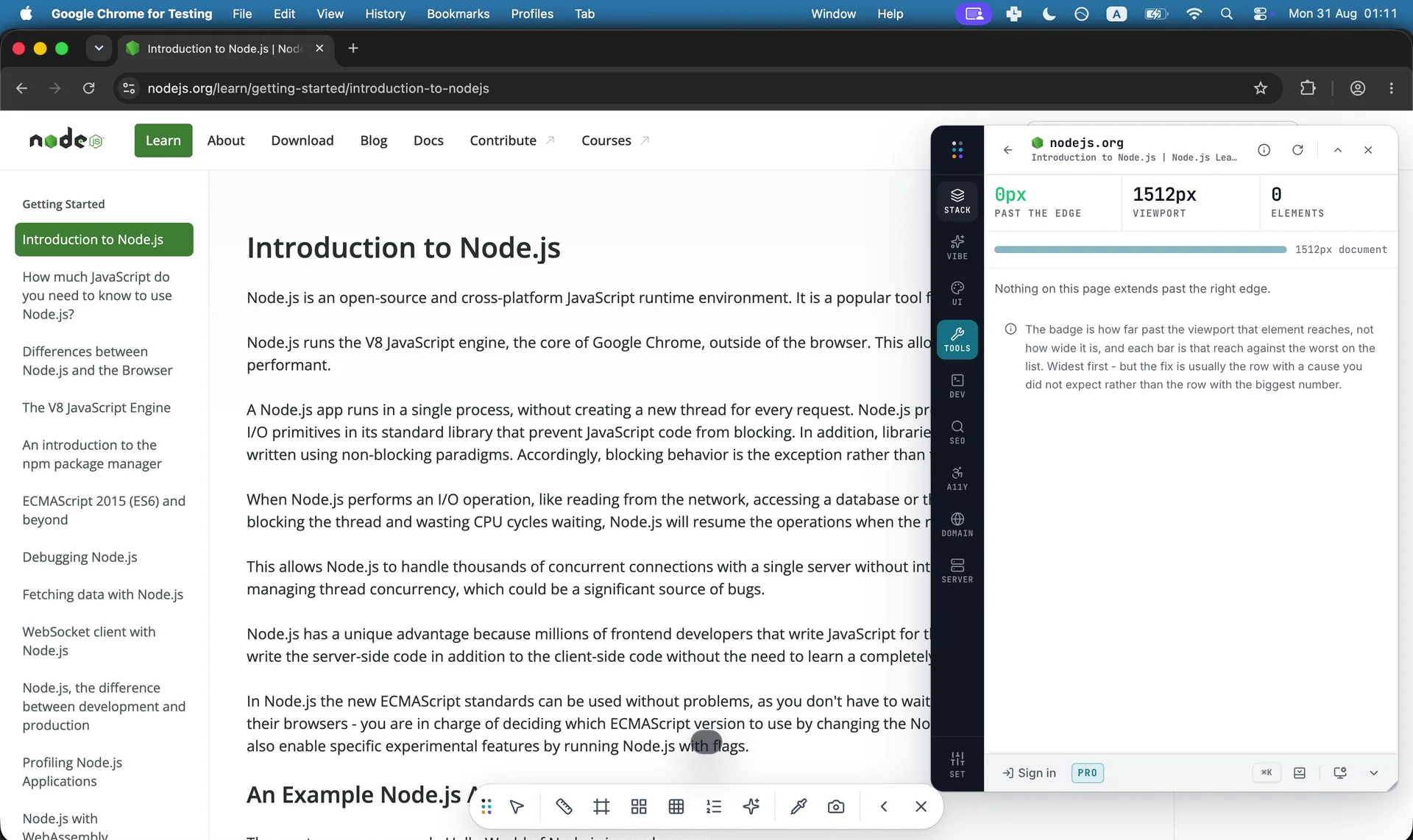Reload the page in Chrome
The height and width of the screenshot is (840, 1413).
[89, 88]
